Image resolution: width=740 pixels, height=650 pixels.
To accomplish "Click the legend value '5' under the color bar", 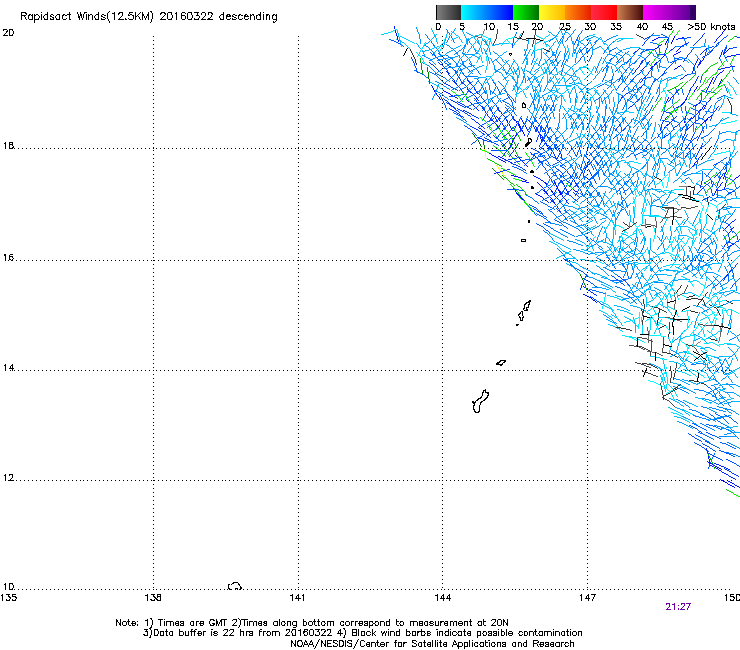I will coord(462,27).
